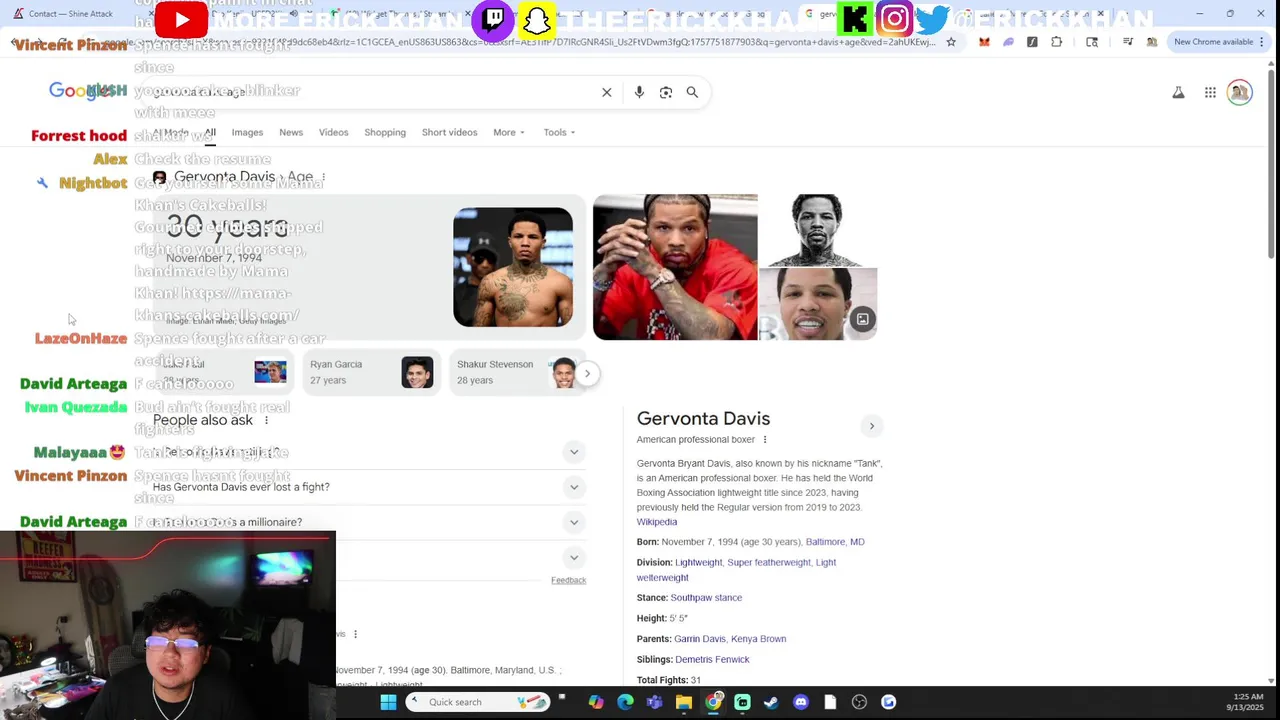Screen dimensions: 1280x720
Task: Open the Southpaw stance link
Action: click(706, 598)
